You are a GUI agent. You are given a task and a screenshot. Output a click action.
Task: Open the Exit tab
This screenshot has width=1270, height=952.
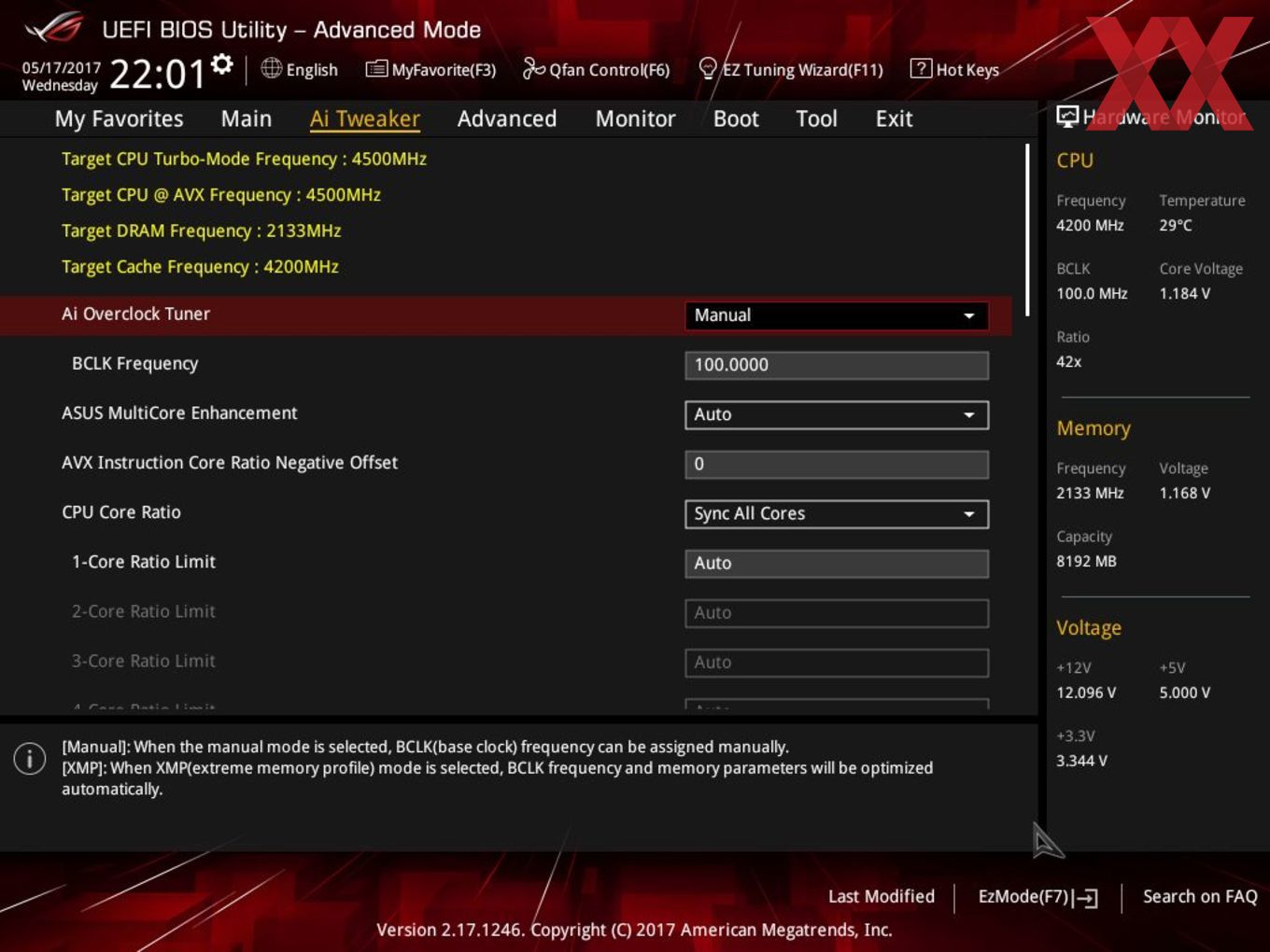click(x=894, y=119)
